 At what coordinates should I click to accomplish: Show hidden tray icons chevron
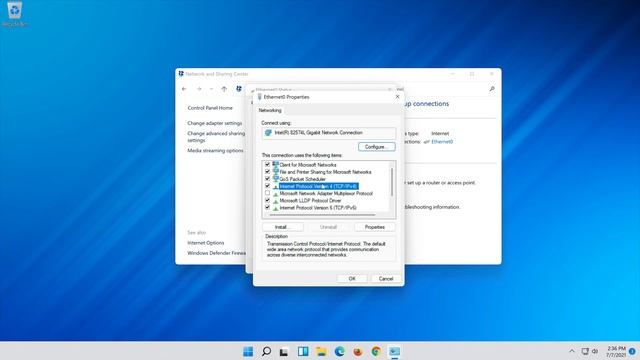point(572,351)
